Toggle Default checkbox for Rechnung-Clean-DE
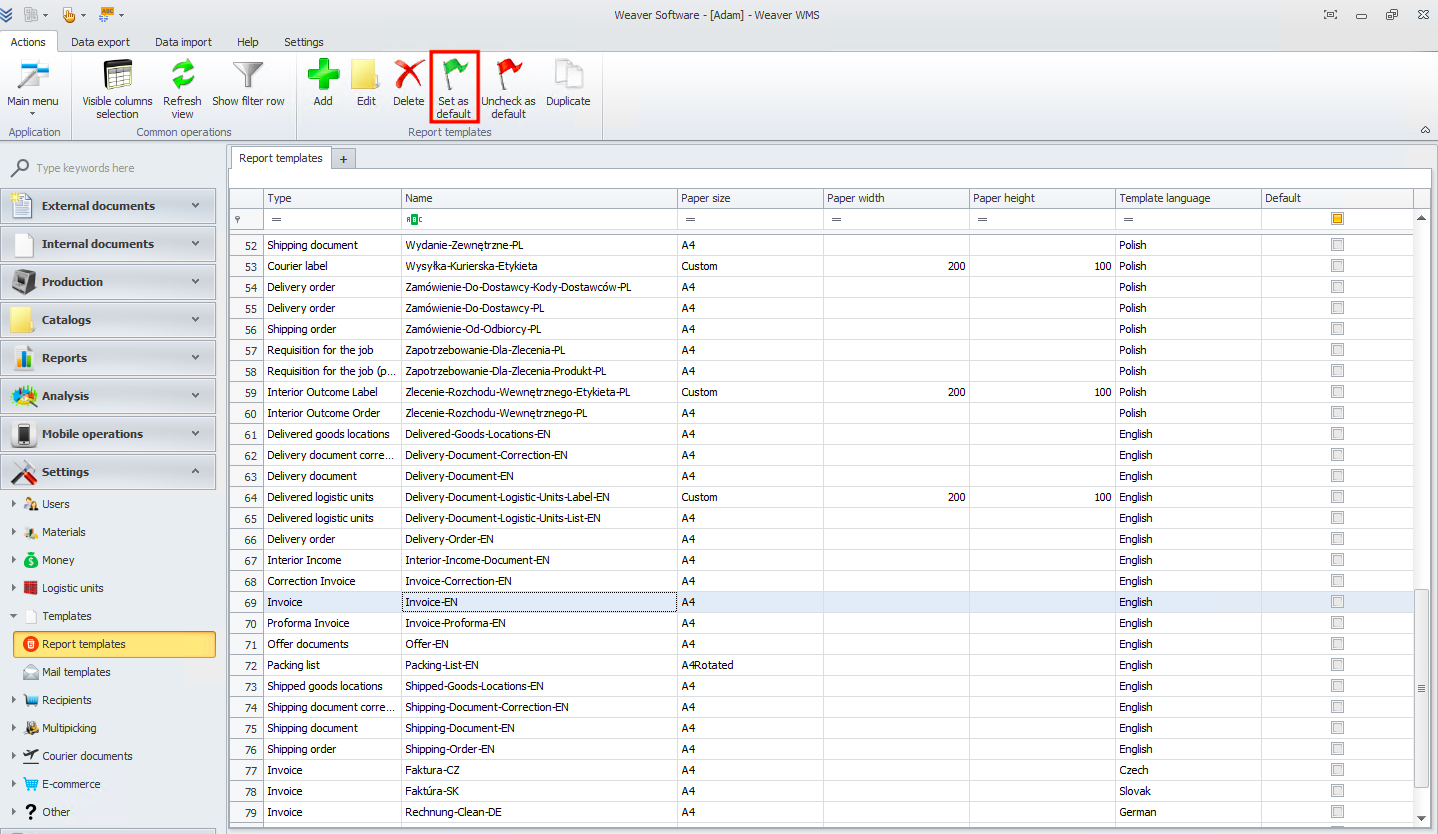Viewport: 1438px width, 834px height. click(x=1337, y=812)
